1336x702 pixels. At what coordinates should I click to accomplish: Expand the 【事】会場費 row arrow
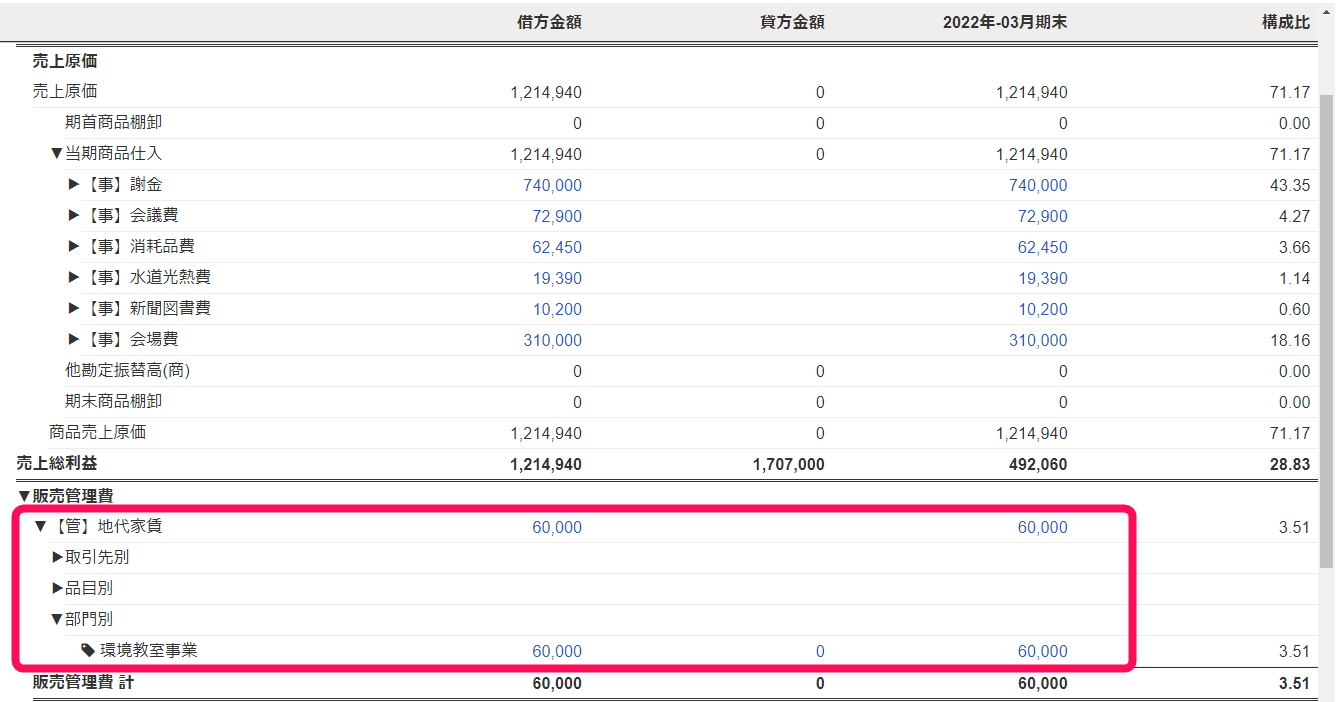pos(74,340)
